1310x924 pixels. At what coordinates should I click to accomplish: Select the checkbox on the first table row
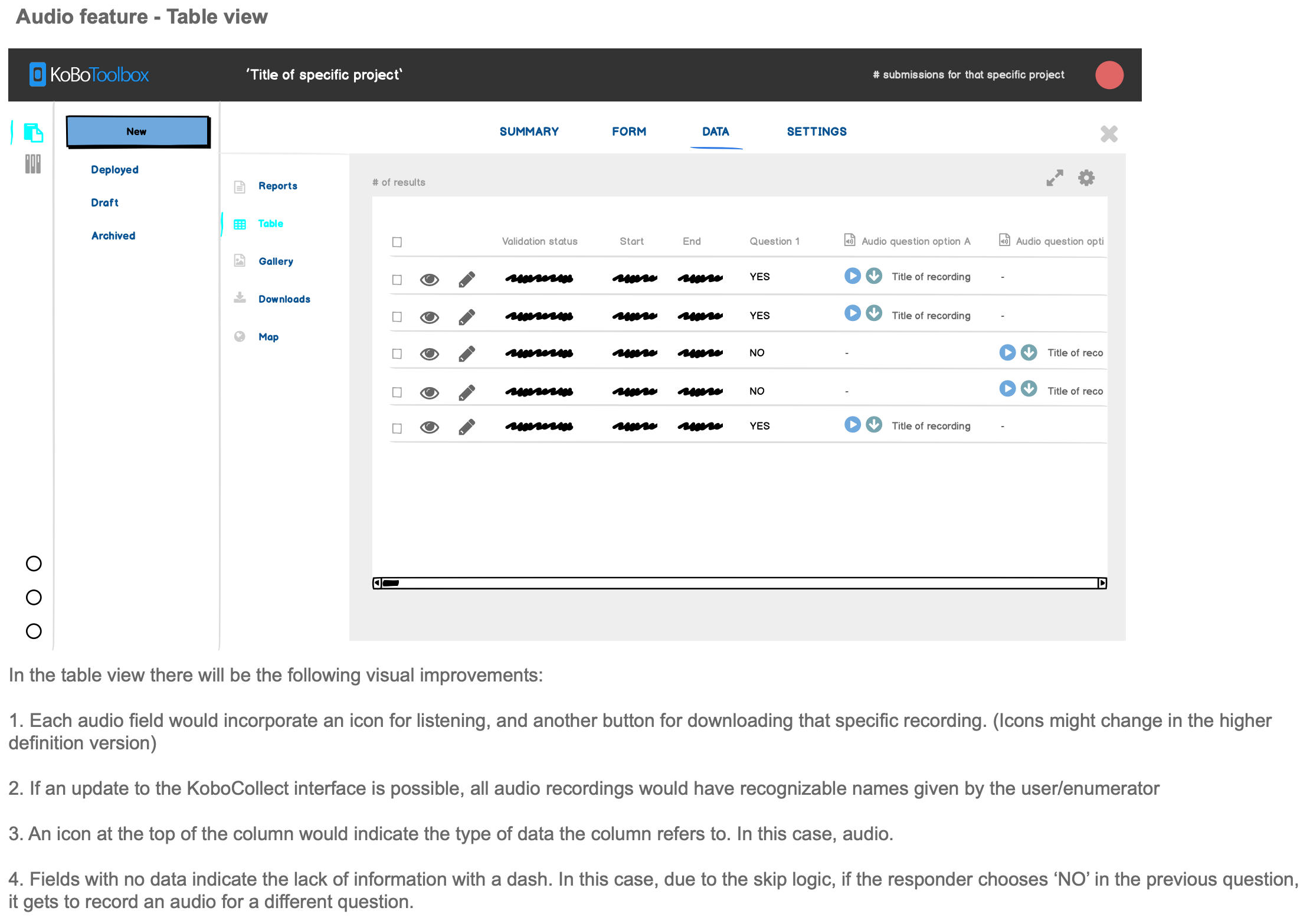397,278
